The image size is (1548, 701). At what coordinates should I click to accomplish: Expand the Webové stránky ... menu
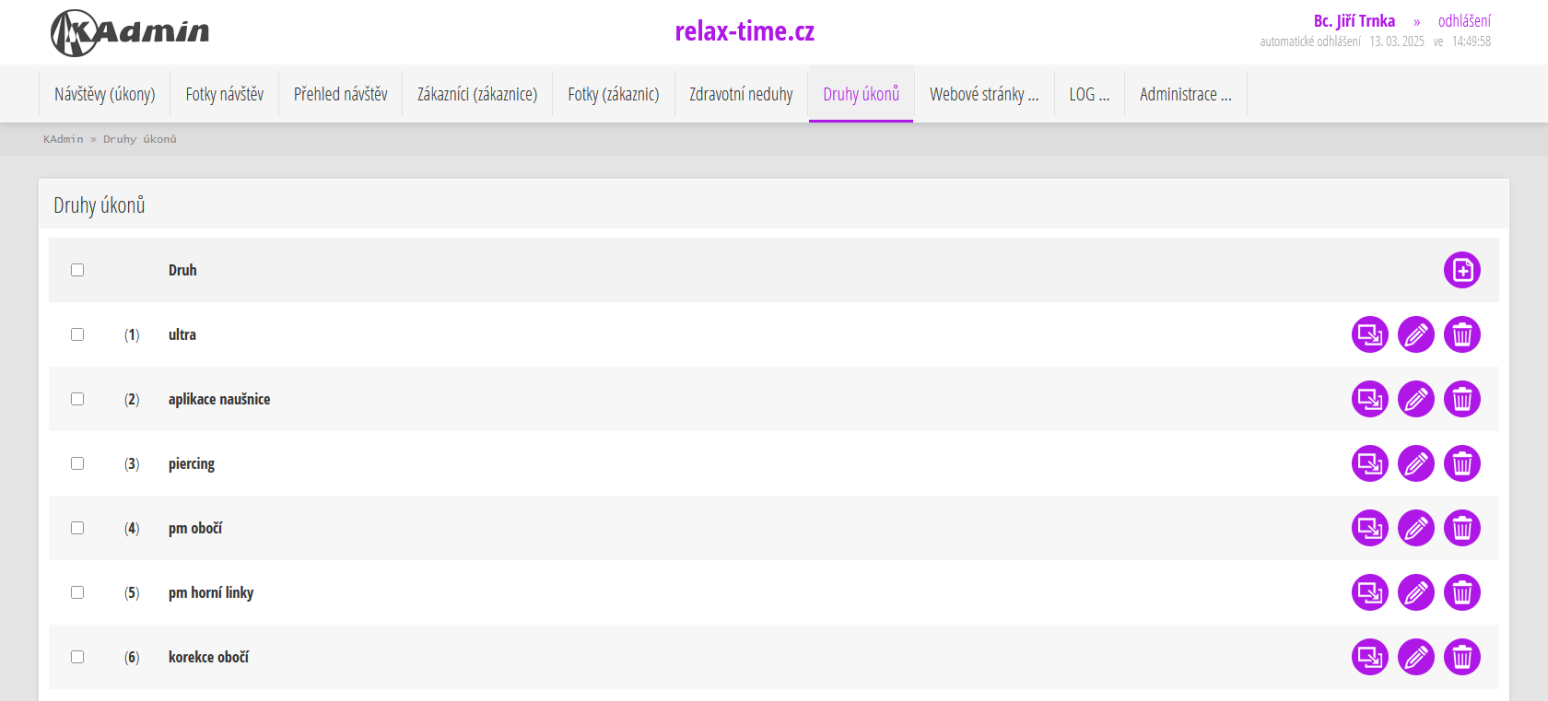coord(983,95)
